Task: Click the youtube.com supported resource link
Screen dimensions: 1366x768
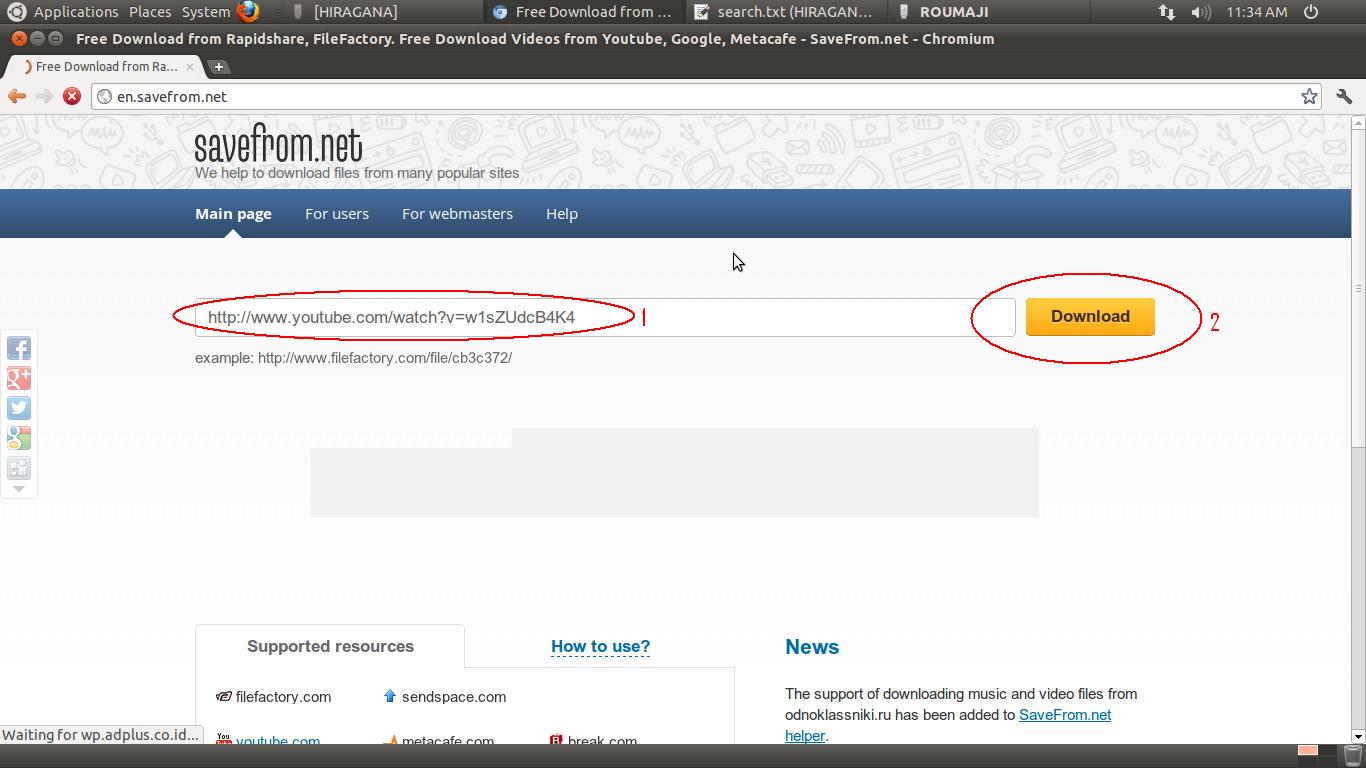Action: click(x=278, y=740)
